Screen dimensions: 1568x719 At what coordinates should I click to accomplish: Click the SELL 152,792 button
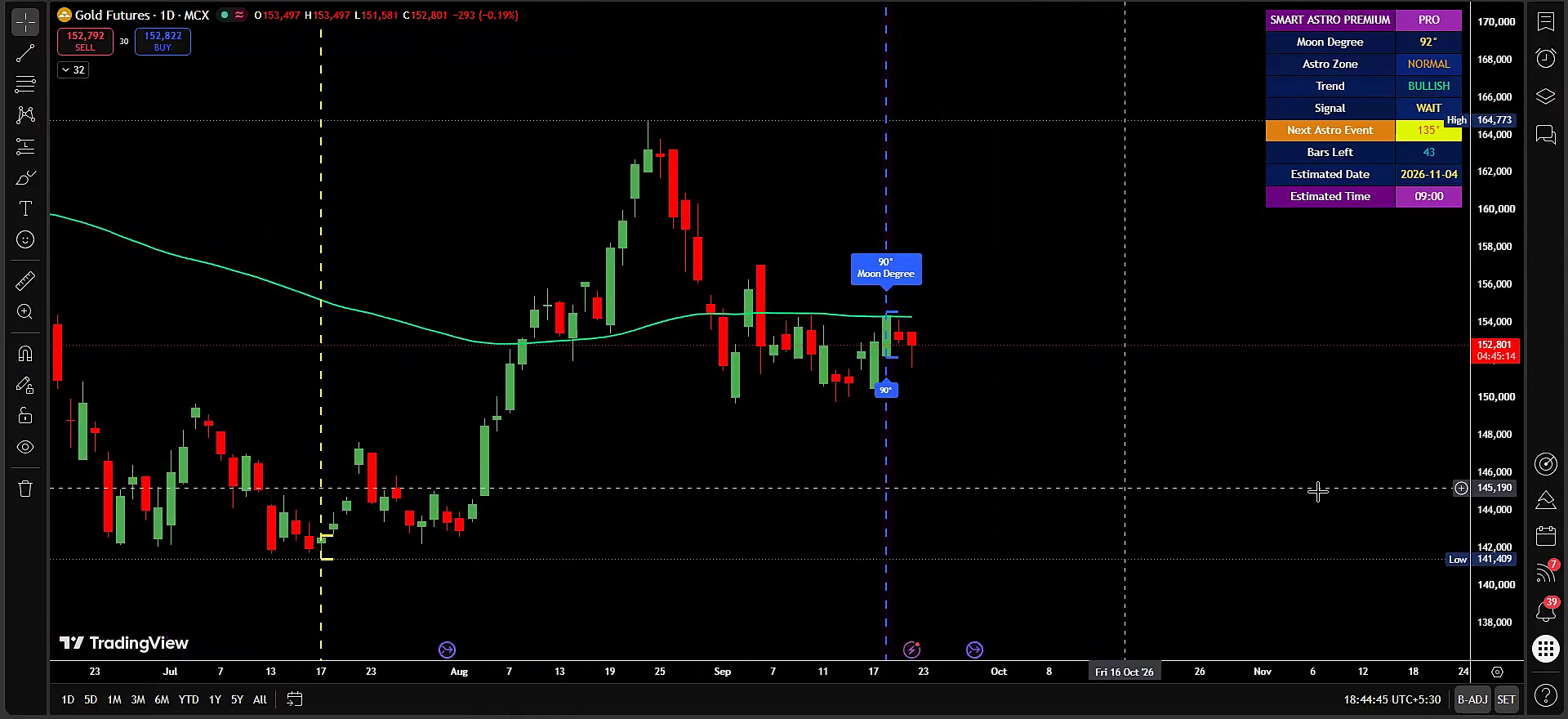[85, 42]
